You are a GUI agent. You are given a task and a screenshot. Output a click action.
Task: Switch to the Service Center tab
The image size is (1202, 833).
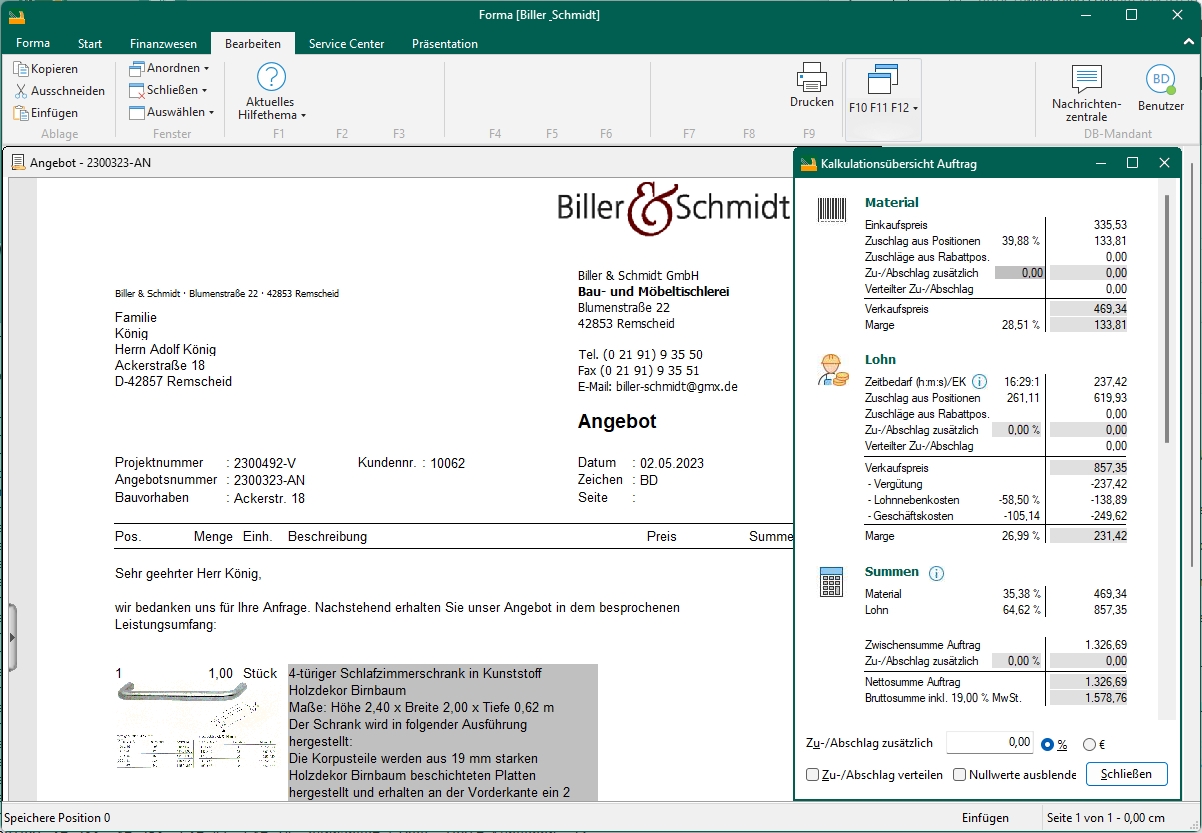tap(346, 44)
